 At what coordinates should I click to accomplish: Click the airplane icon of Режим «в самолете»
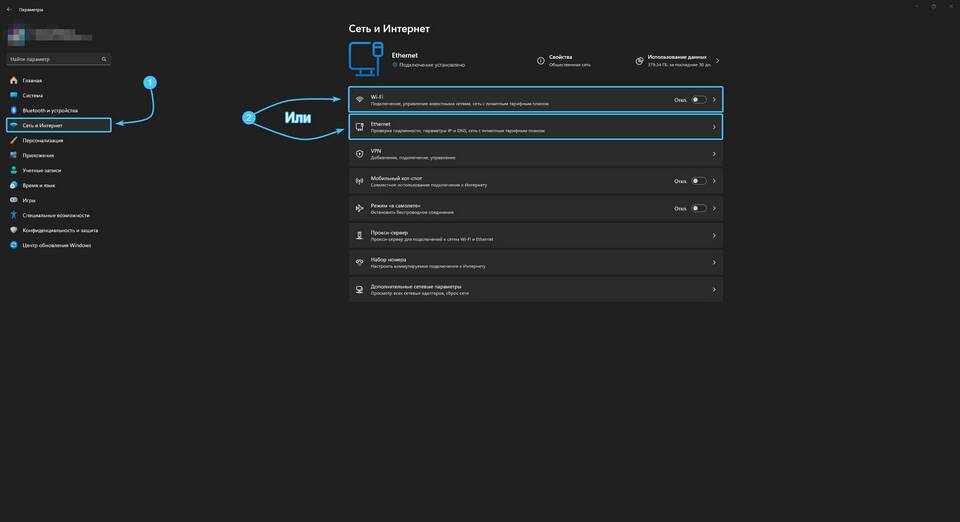tap(359, 208)
